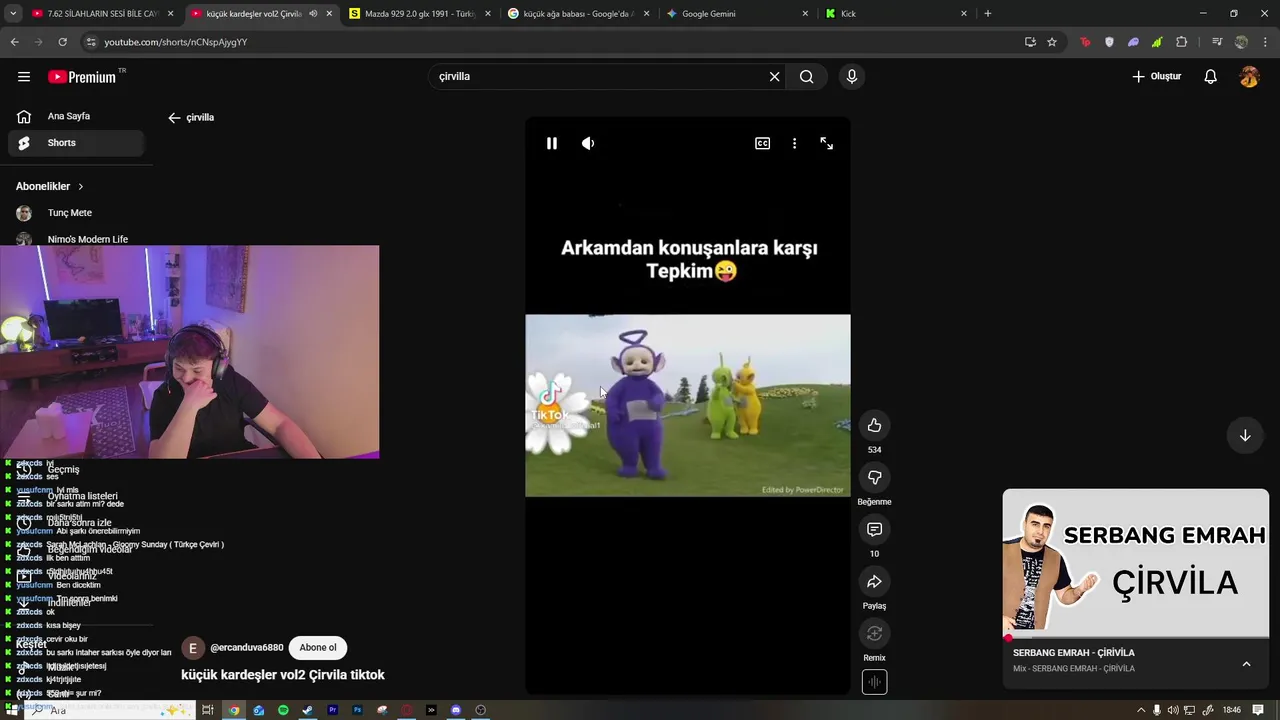Clear the search box text

pos(774,76)
